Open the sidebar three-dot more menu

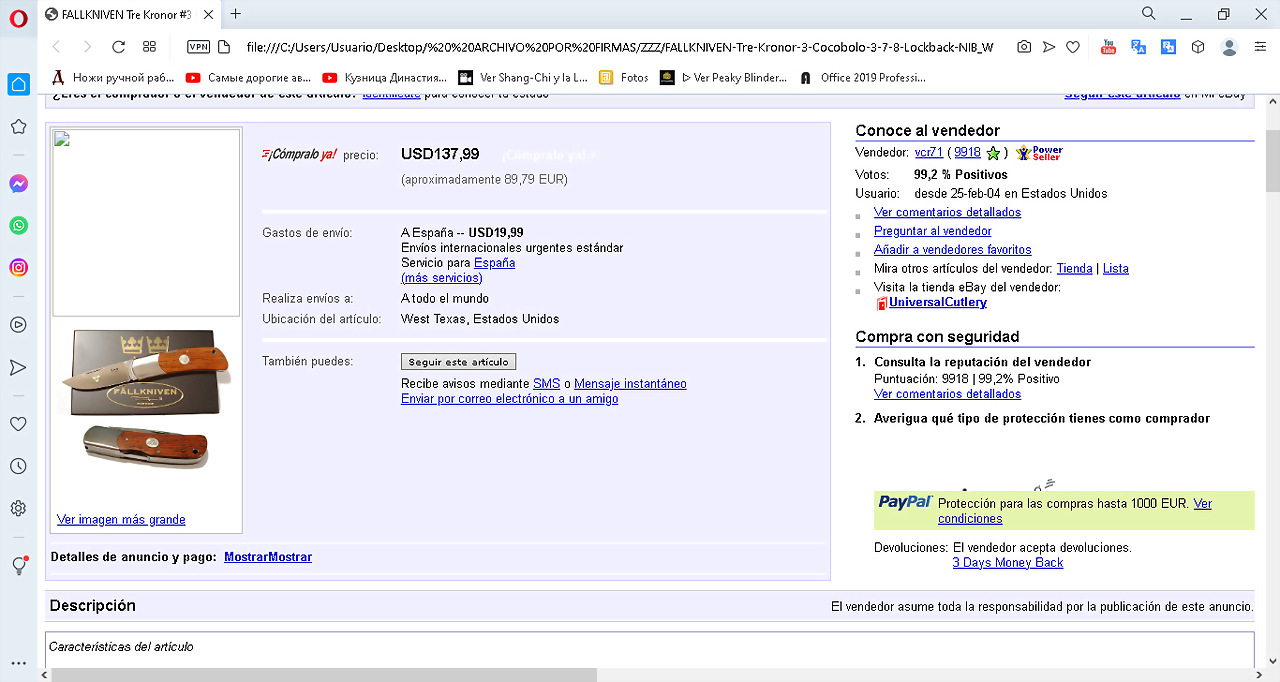click(18, 662)
